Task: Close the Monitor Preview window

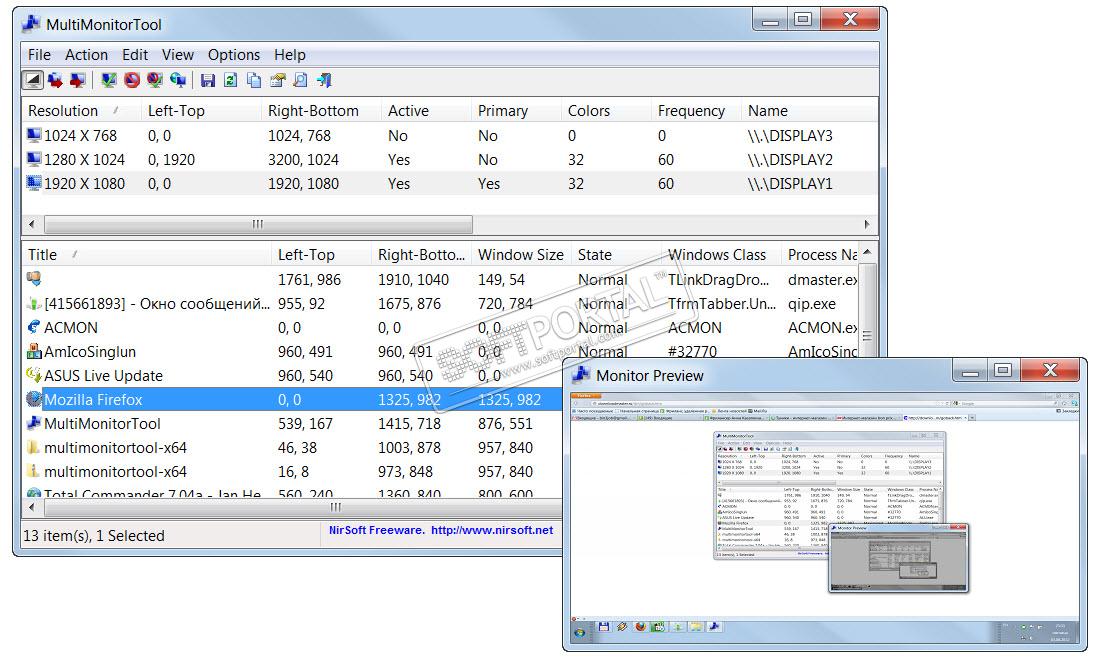Action: [x=1050, y=370]
